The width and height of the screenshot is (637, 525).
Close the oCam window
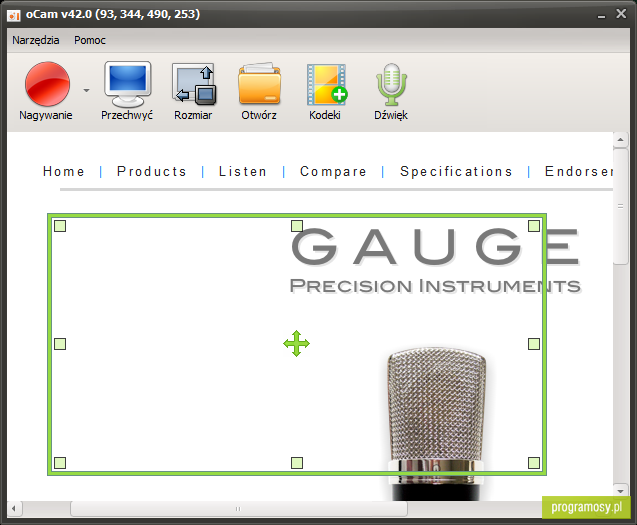[x=621, y=14]
